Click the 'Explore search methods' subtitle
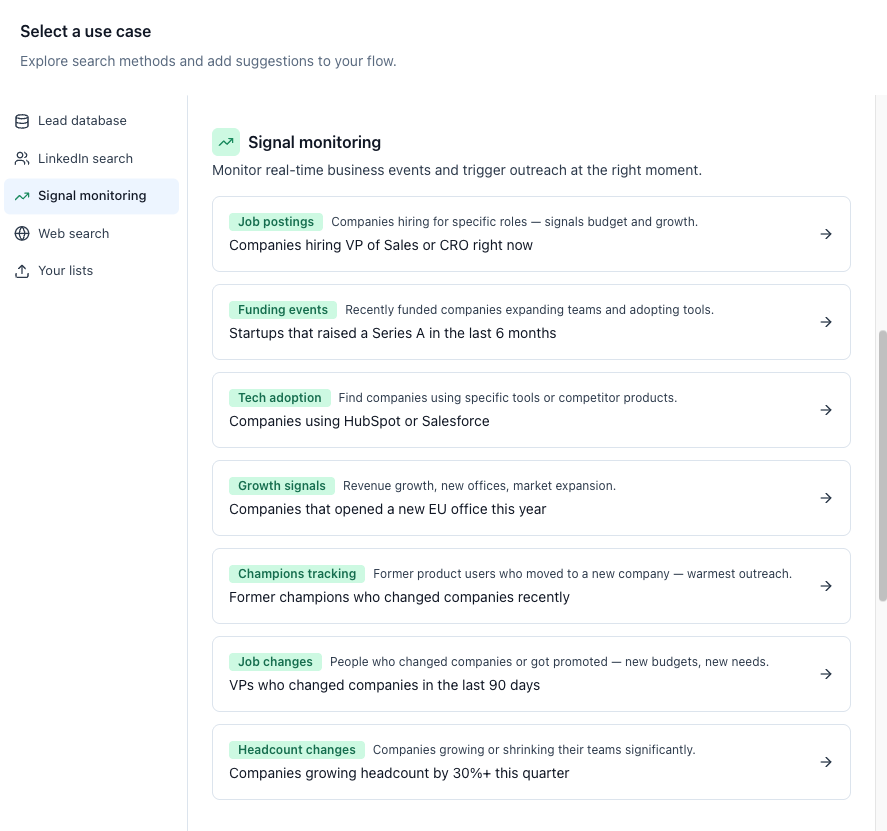Screen dimensions: 887x831 click(x=208, y=61)
